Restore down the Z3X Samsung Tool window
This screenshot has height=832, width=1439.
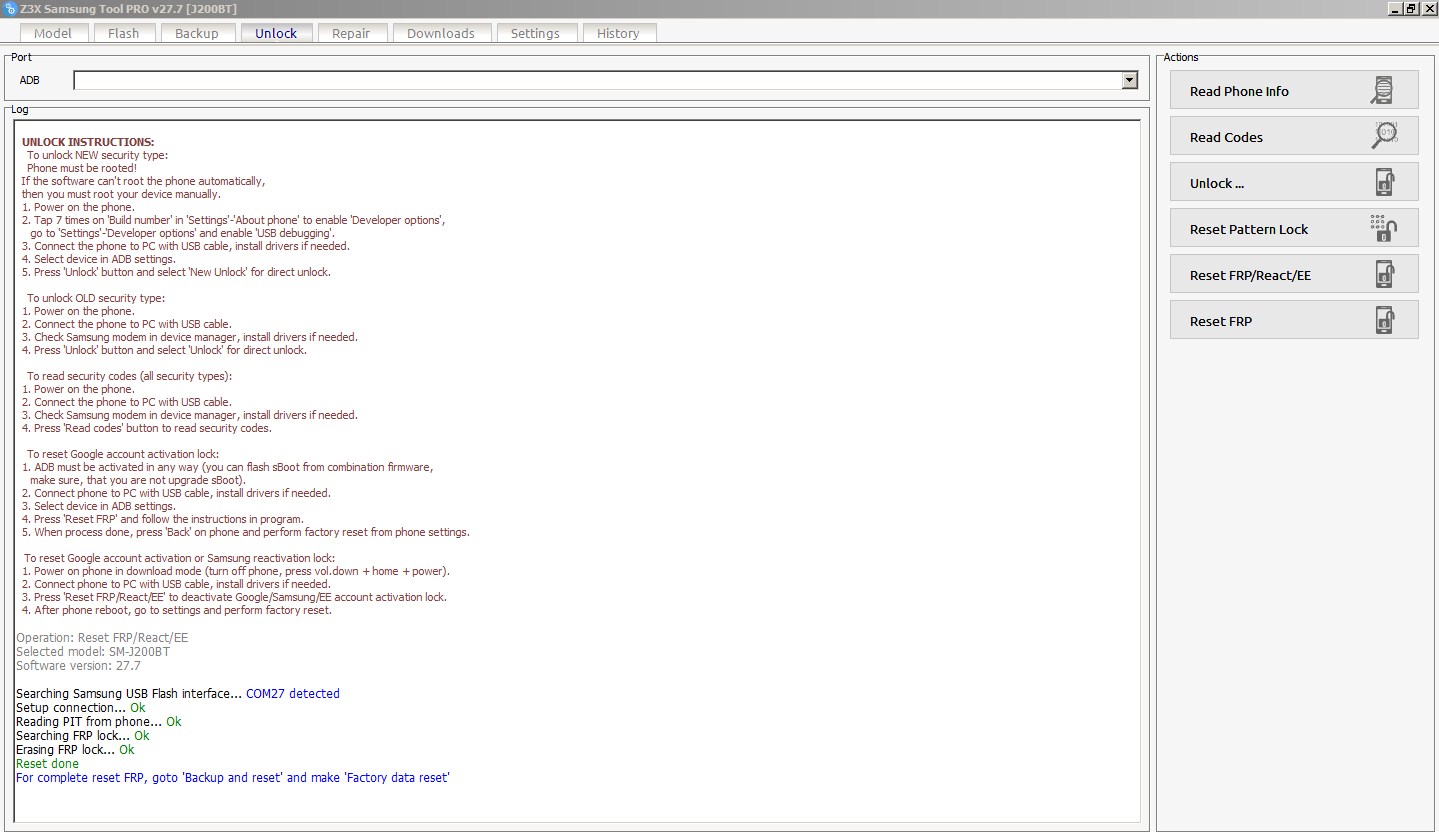point(1409,8)
